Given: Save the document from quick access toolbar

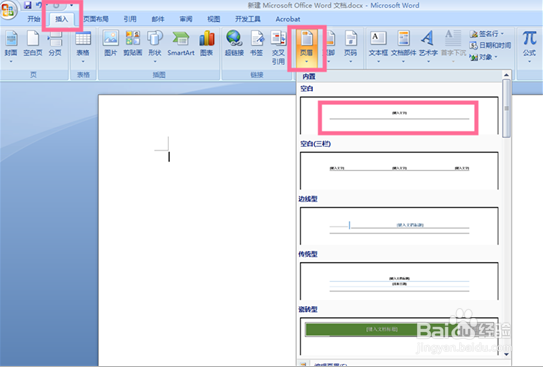Looking at the screenshot, I should click(x=27, y=5).
